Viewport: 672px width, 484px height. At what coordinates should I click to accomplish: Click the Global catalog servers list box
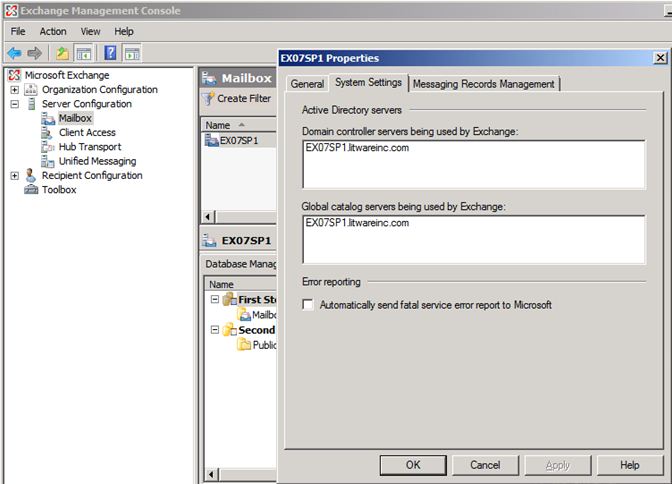[474, 240]
